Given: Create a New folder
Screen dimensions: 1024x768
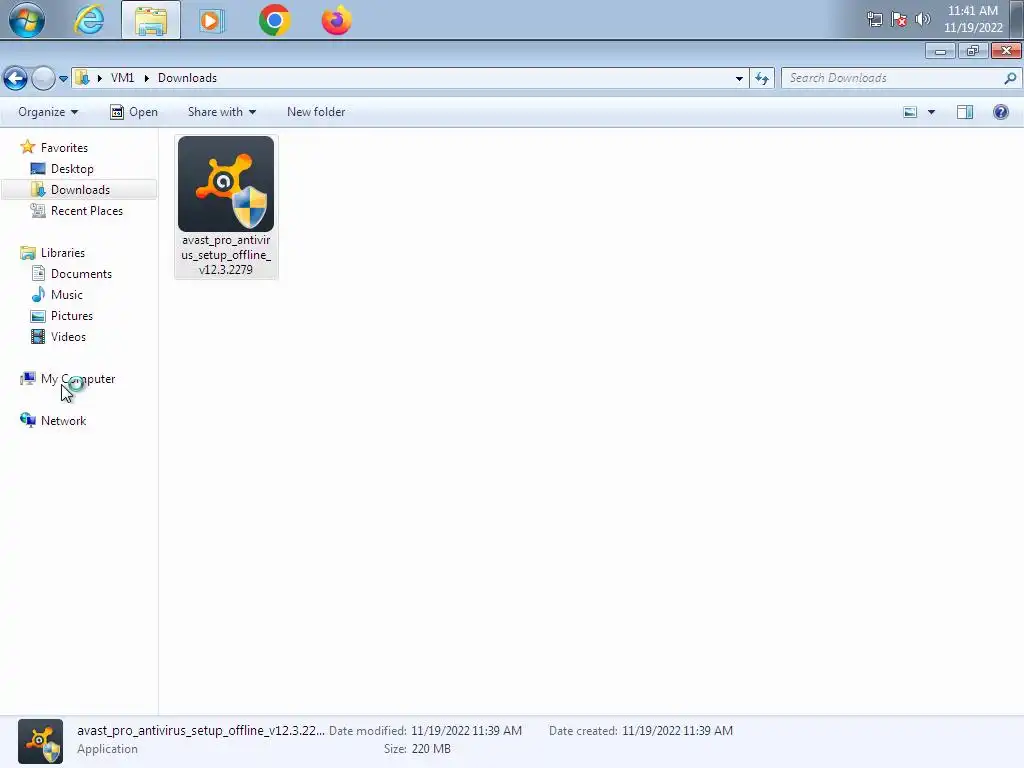Looking at the screenshot, I should (x=316, y=112).
